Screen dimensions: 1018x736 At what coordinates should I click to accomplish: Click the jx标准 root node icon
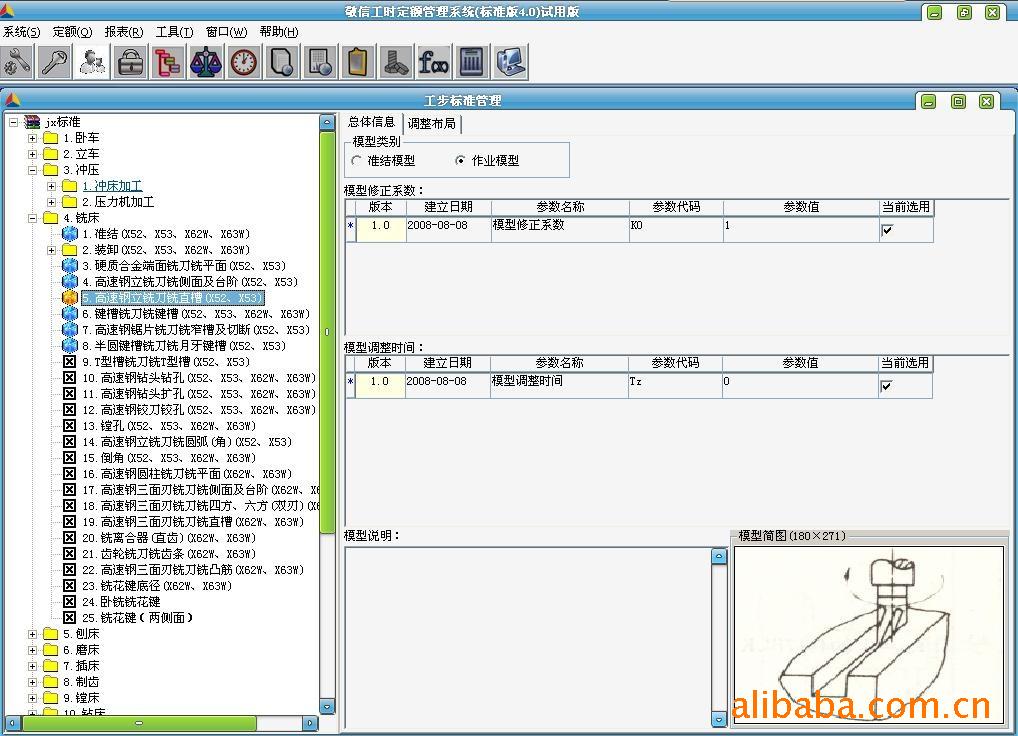pyautogui.click(x=32, y=122)
